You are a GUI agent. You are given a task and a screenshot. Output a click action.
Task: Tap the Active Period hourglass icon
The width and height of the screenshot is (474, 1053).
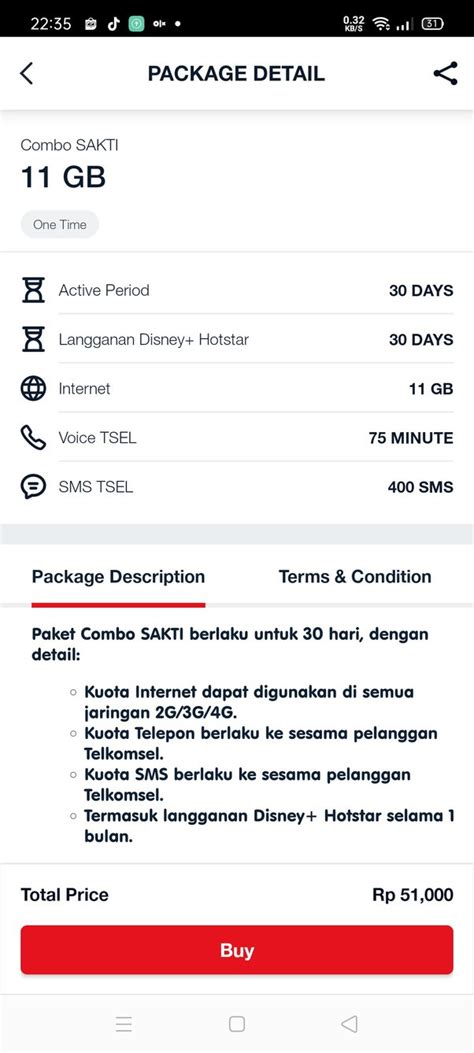(33, 290)
